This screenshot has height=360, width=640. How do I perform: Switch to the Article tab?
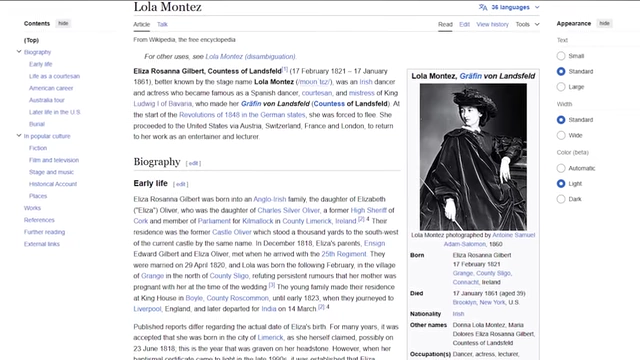tap(142, 24)
